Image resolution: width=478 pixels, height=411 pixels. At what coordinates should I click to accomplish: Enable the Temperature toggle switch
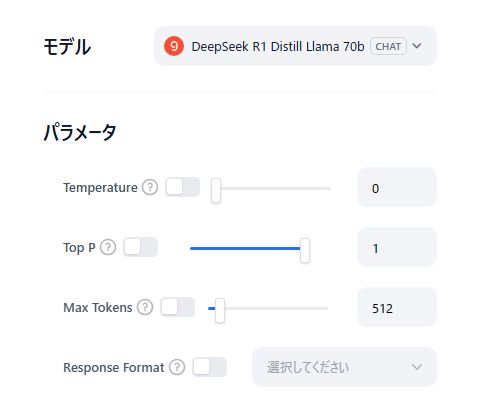point(183,187)
